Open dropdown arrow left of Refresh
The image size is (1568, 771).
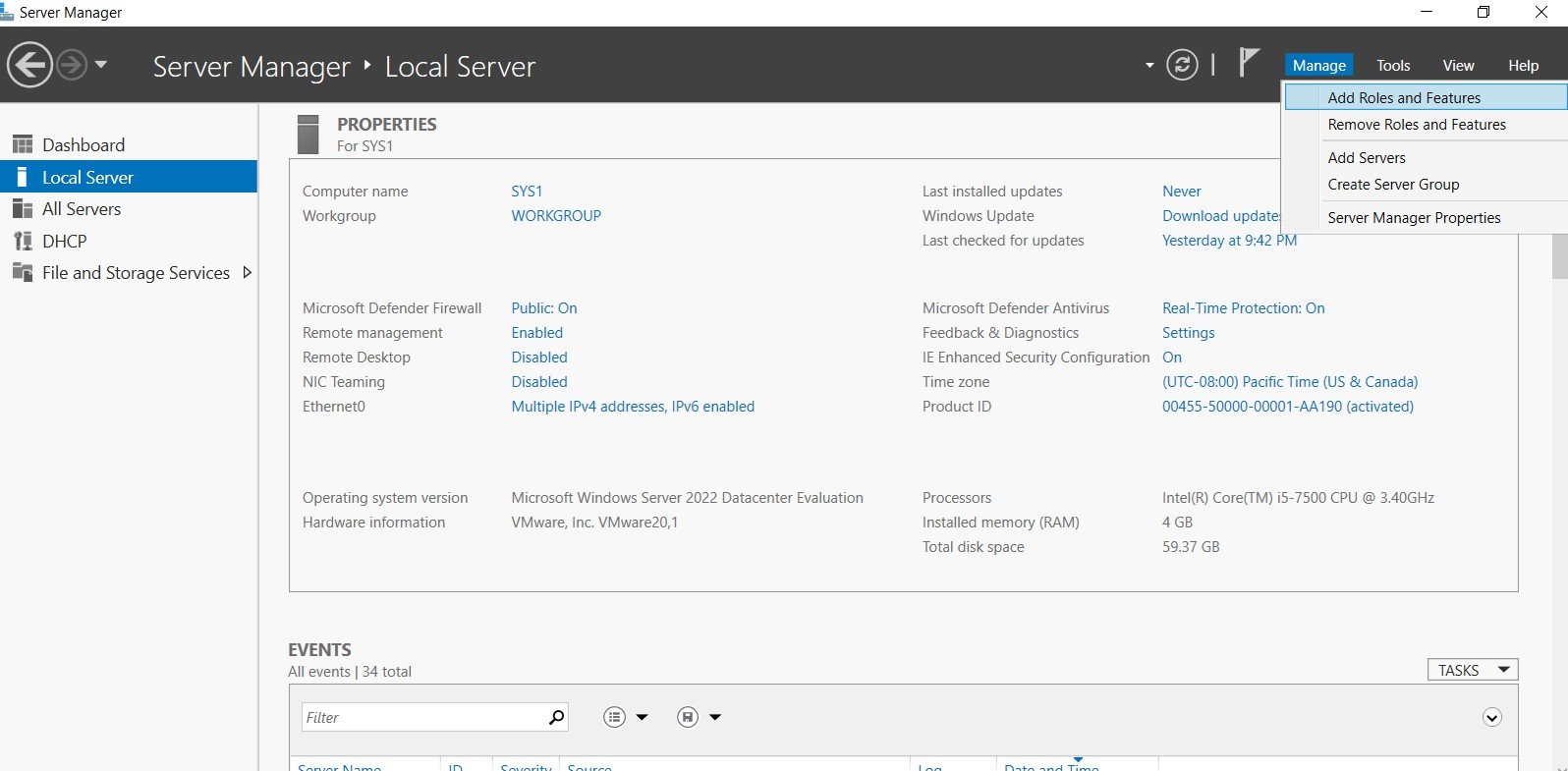[1149, 66]
